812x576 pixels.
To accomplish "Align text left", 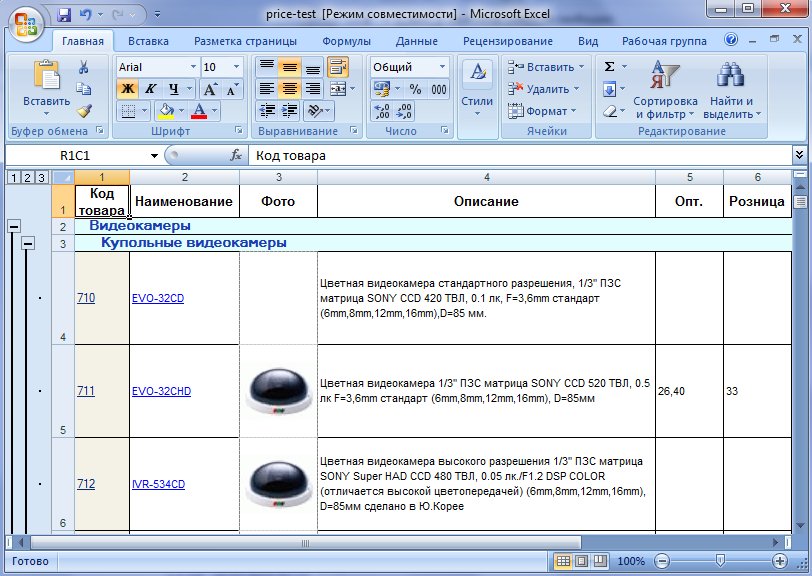I will tap(267, 89).
